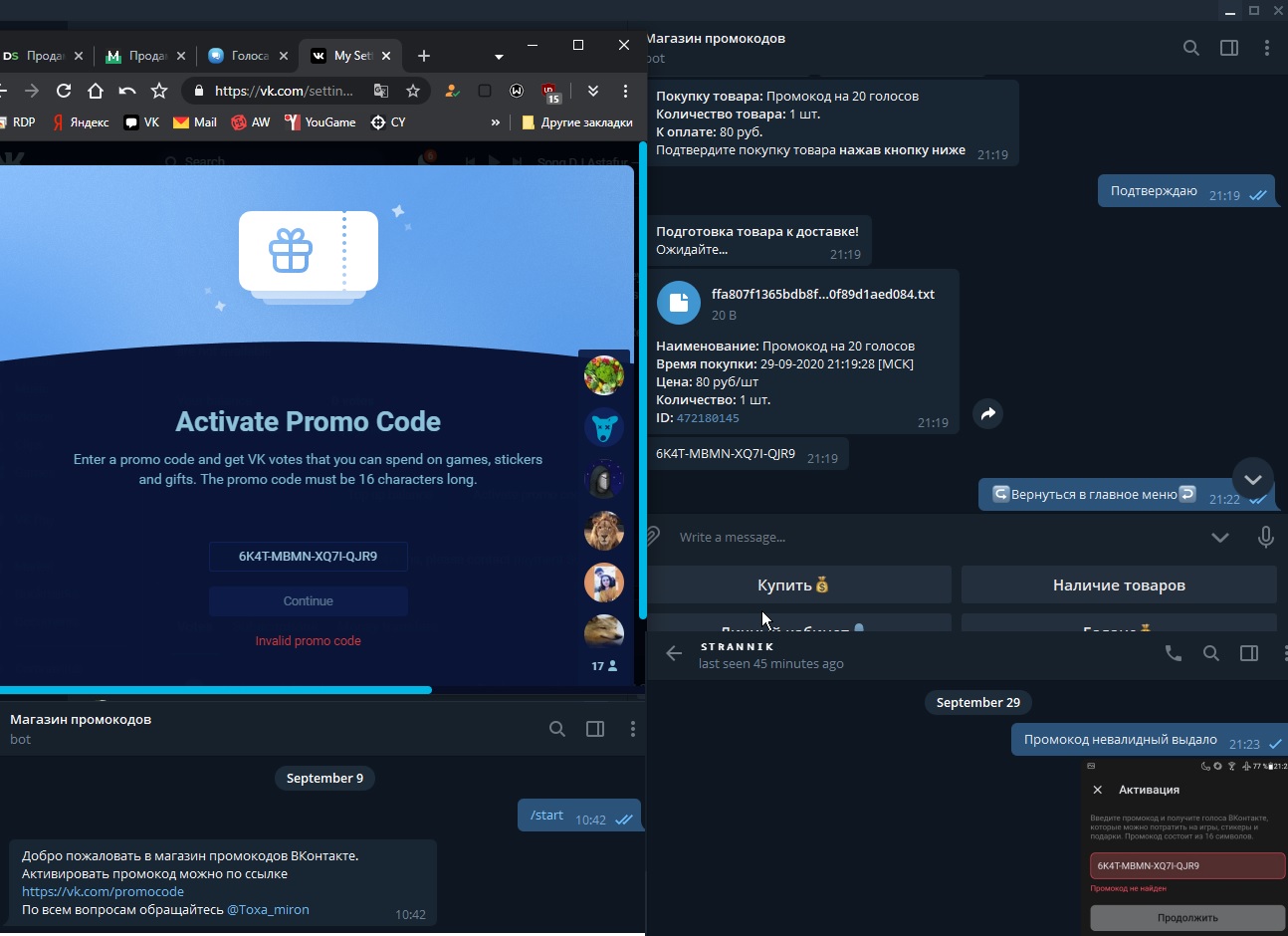The image size is (1288, 936).
Task: Toggle side panel in top-right Telegram chat
Action: (1229, 48)
